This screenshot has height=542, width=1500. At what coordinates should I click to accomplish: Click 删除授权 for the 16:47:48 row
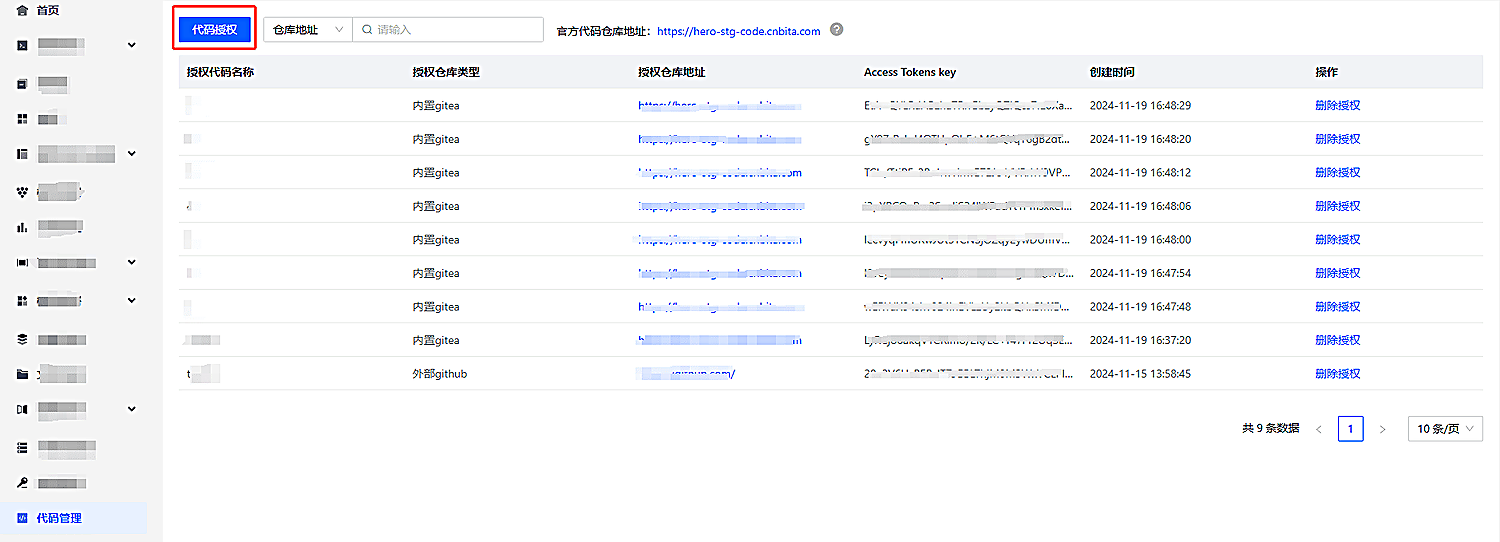(1338, 307)
